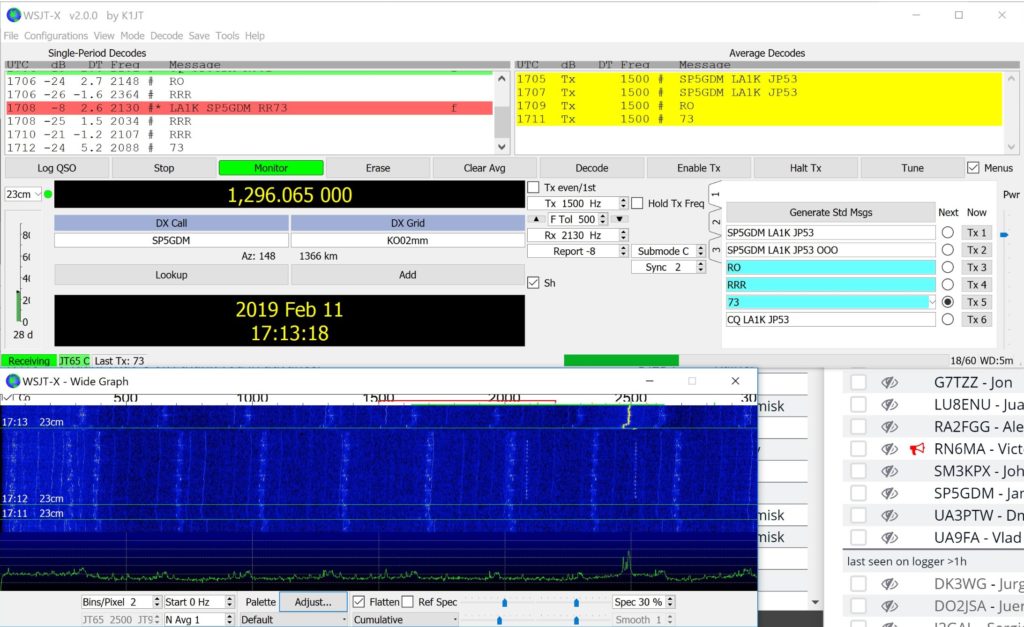The height and width of the screenshot is (627, 1024).
Task: Select the Next radio button for Tx 3
Action: tap(946, 267)
